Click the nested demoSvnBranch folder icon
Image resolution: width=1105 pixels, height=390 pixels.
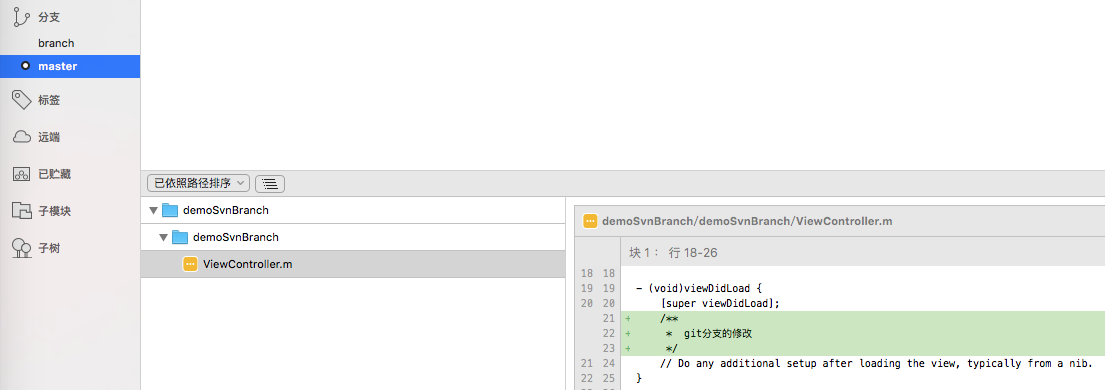(180, 237)
